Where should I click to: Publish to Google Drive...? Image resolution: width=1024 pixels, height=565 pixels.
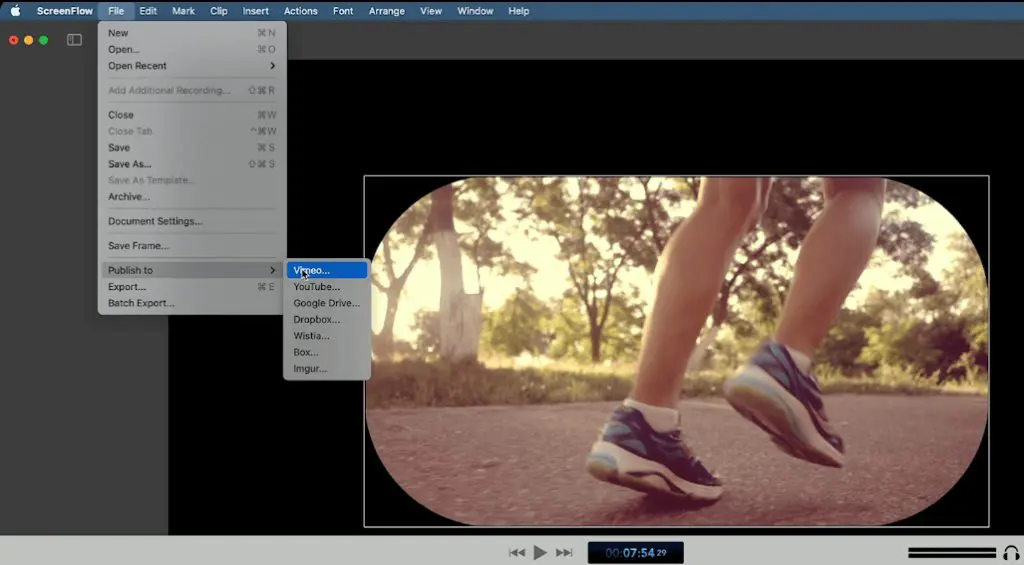tap(327, 303)
